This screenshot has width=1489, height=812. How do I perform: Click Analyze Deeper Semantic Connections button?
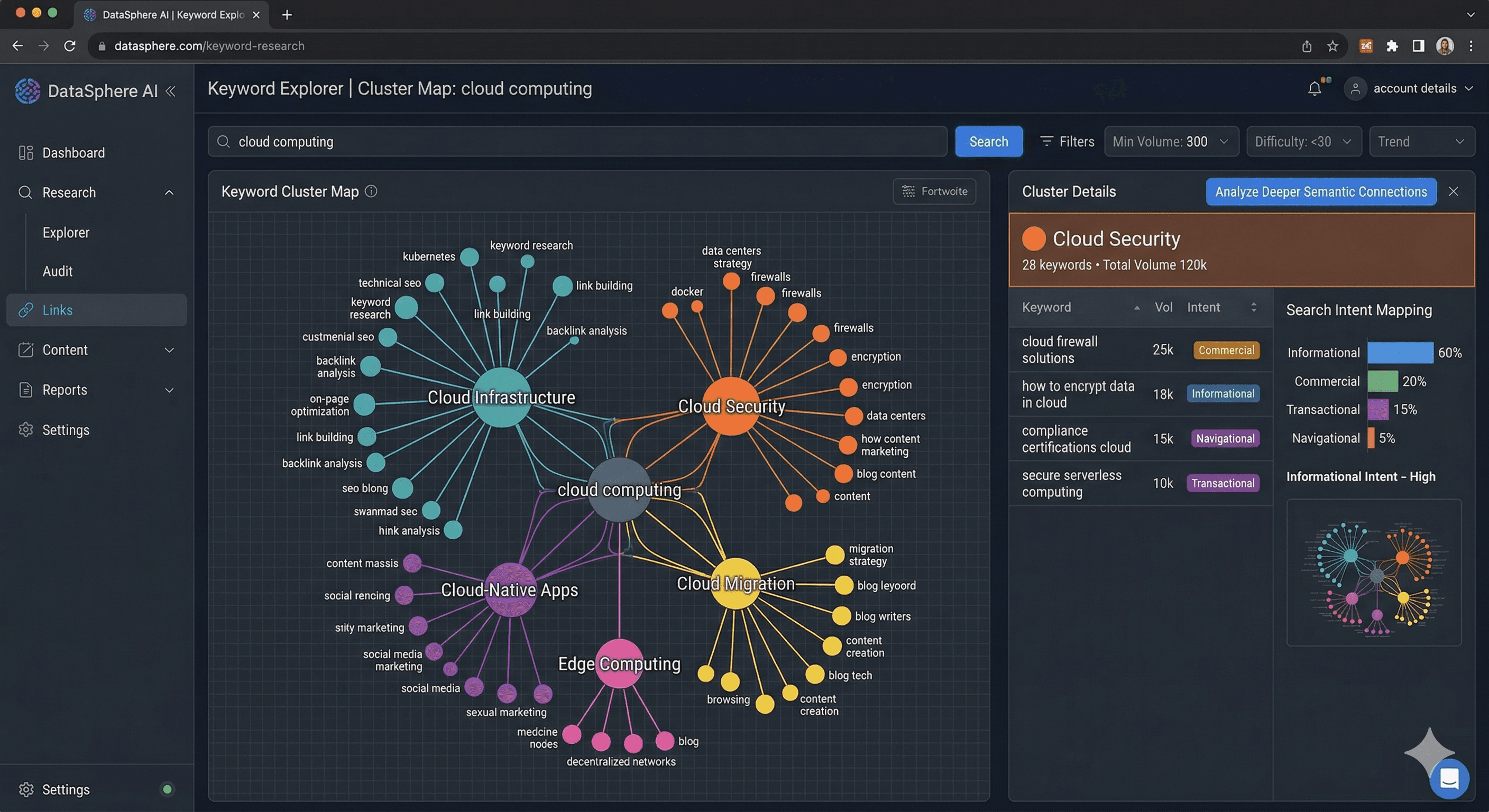(1321, 191)
